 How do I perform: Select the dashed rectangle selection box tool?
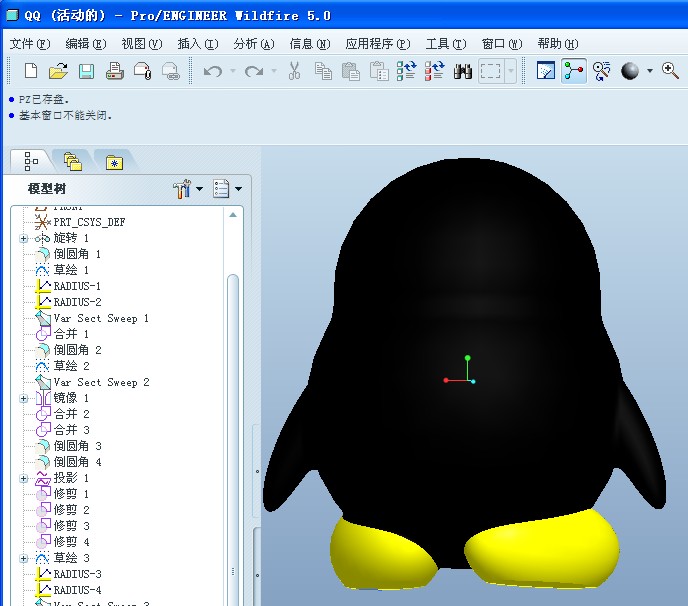[491, 71]
